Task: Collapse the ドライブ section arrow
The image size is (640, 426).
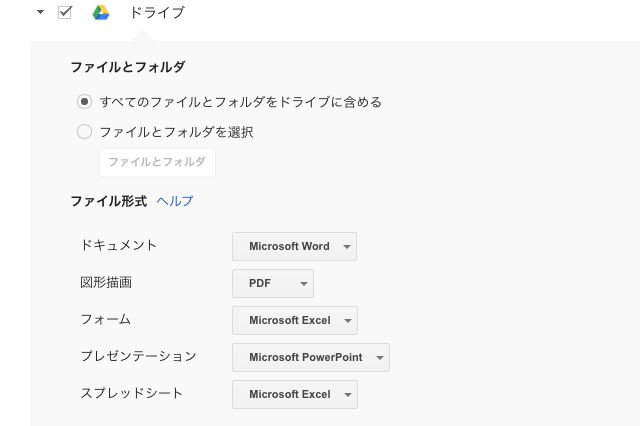Action: pos(40,12)
